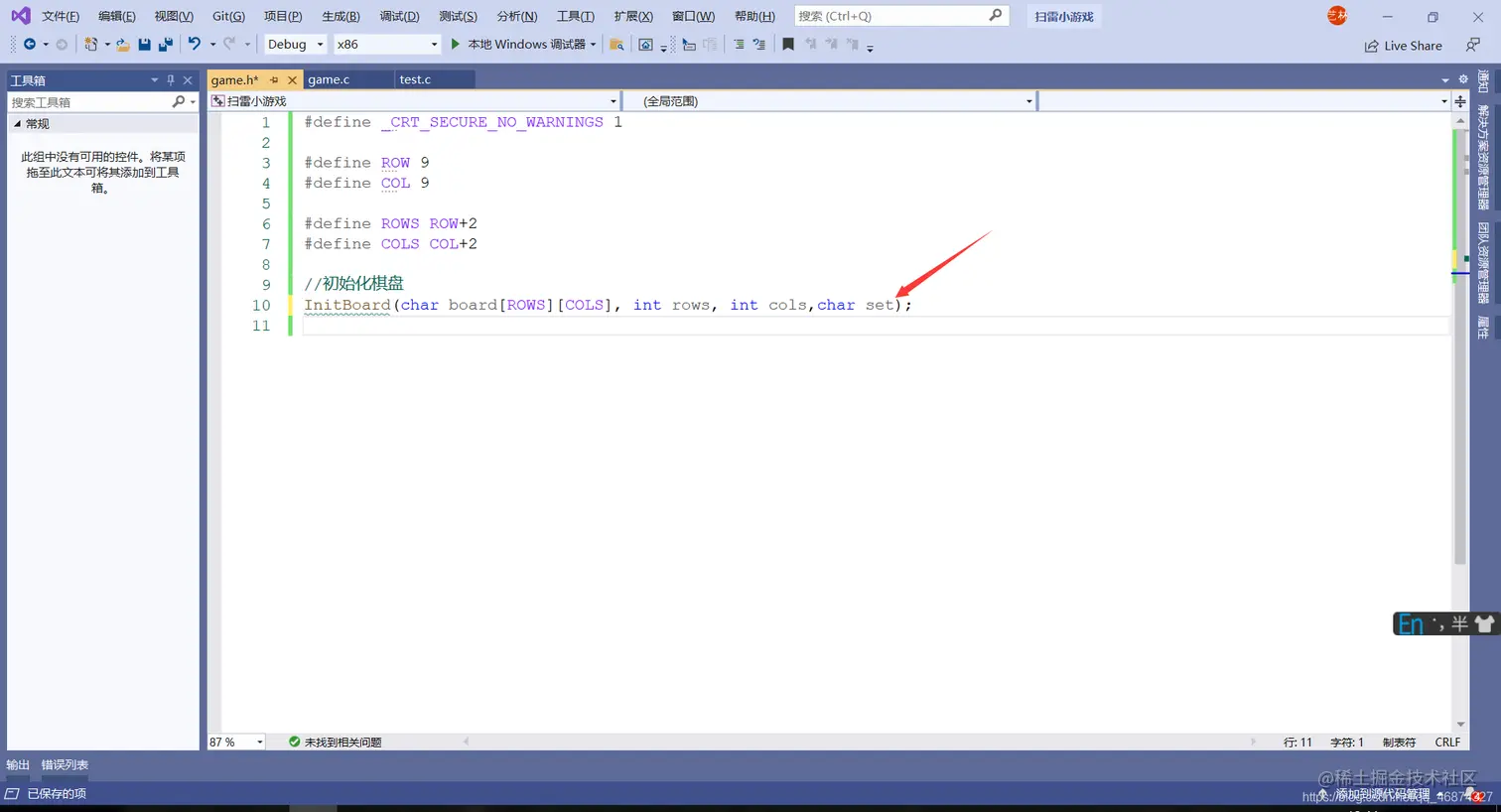Open file using the folder icon

123,45
